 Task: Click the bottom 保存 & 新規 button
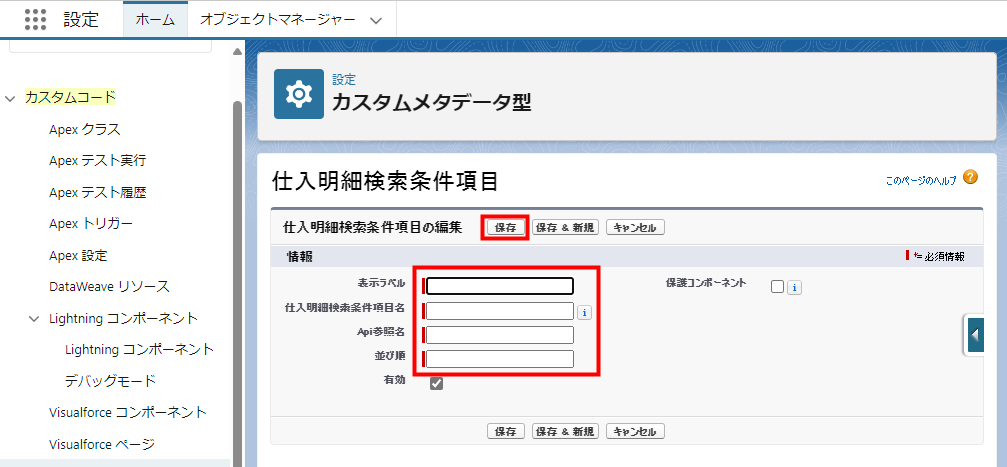pos(565,431)
